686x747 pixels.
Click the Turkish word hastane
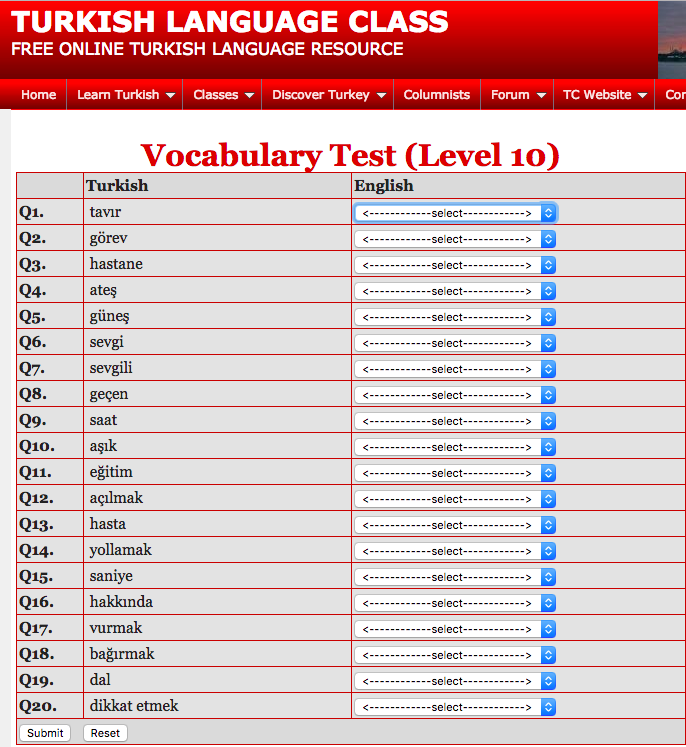116,263
